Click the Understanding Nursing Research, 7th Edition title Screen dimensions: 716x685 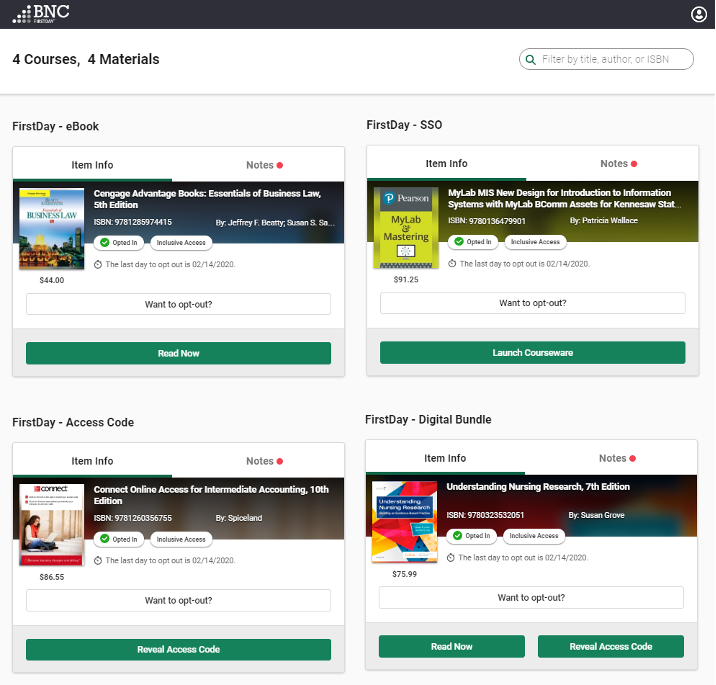538,487
